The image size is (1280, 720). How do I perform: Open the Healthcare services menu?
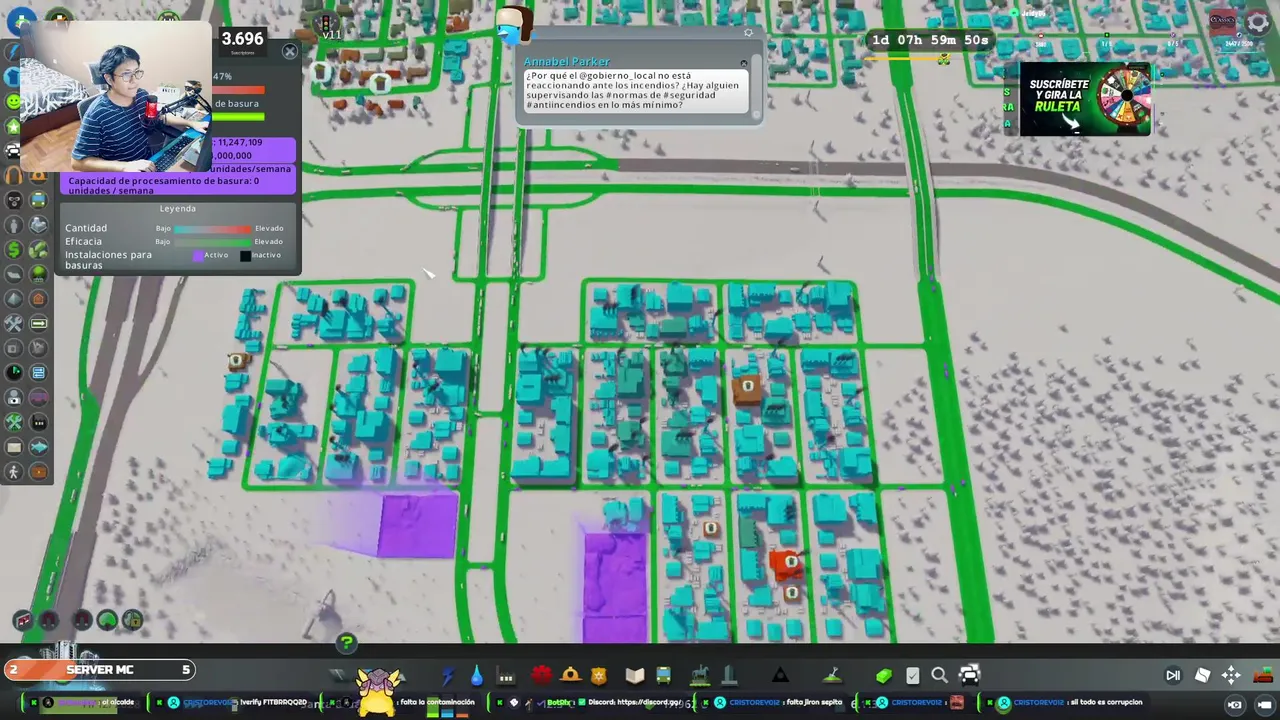pyautogui.click(x=541, y=676)
